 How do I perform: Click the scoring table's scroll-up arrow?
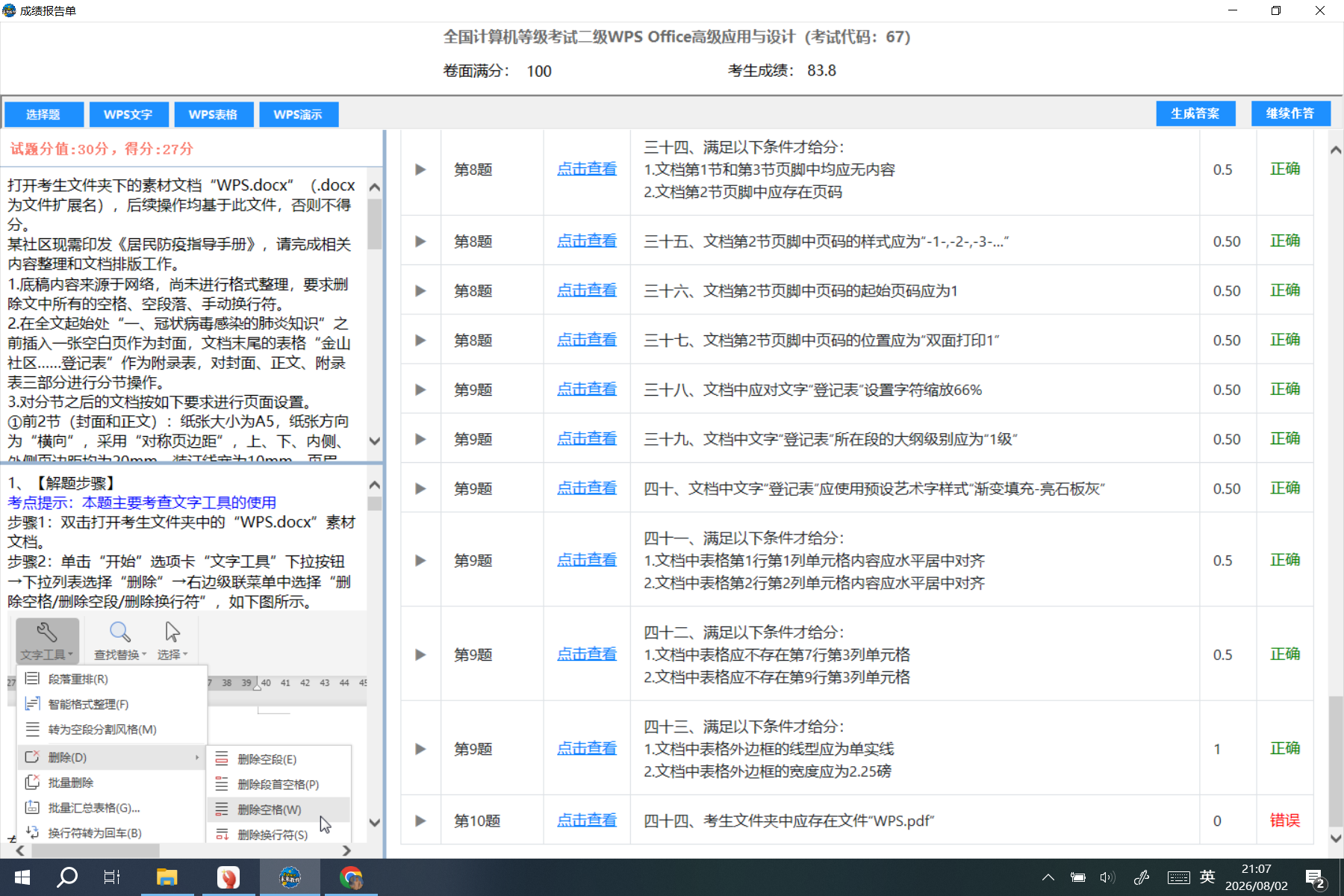[x=1336, y=150]
